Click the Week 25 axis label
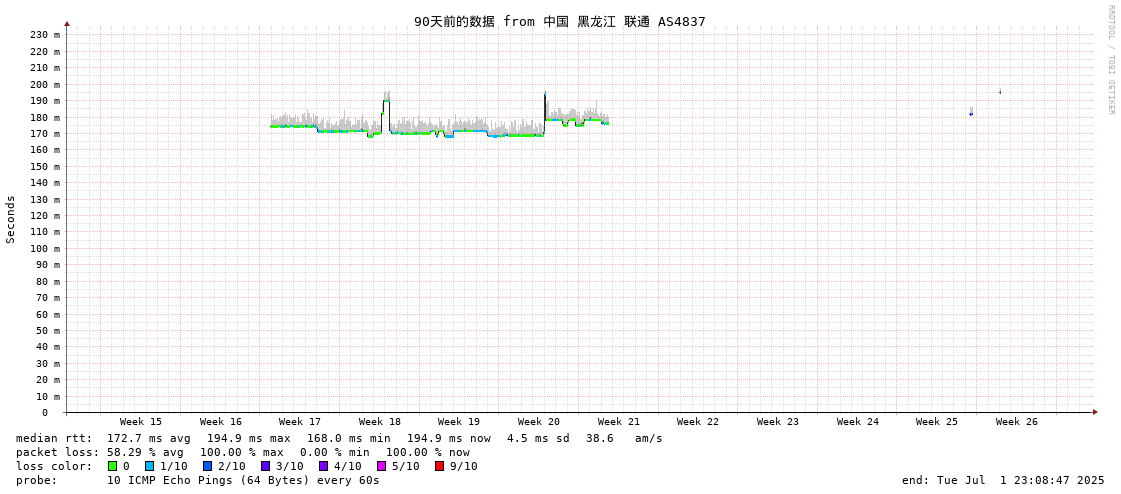Image resolution: width=1121 pixels, height=494 pixels. 937,422
